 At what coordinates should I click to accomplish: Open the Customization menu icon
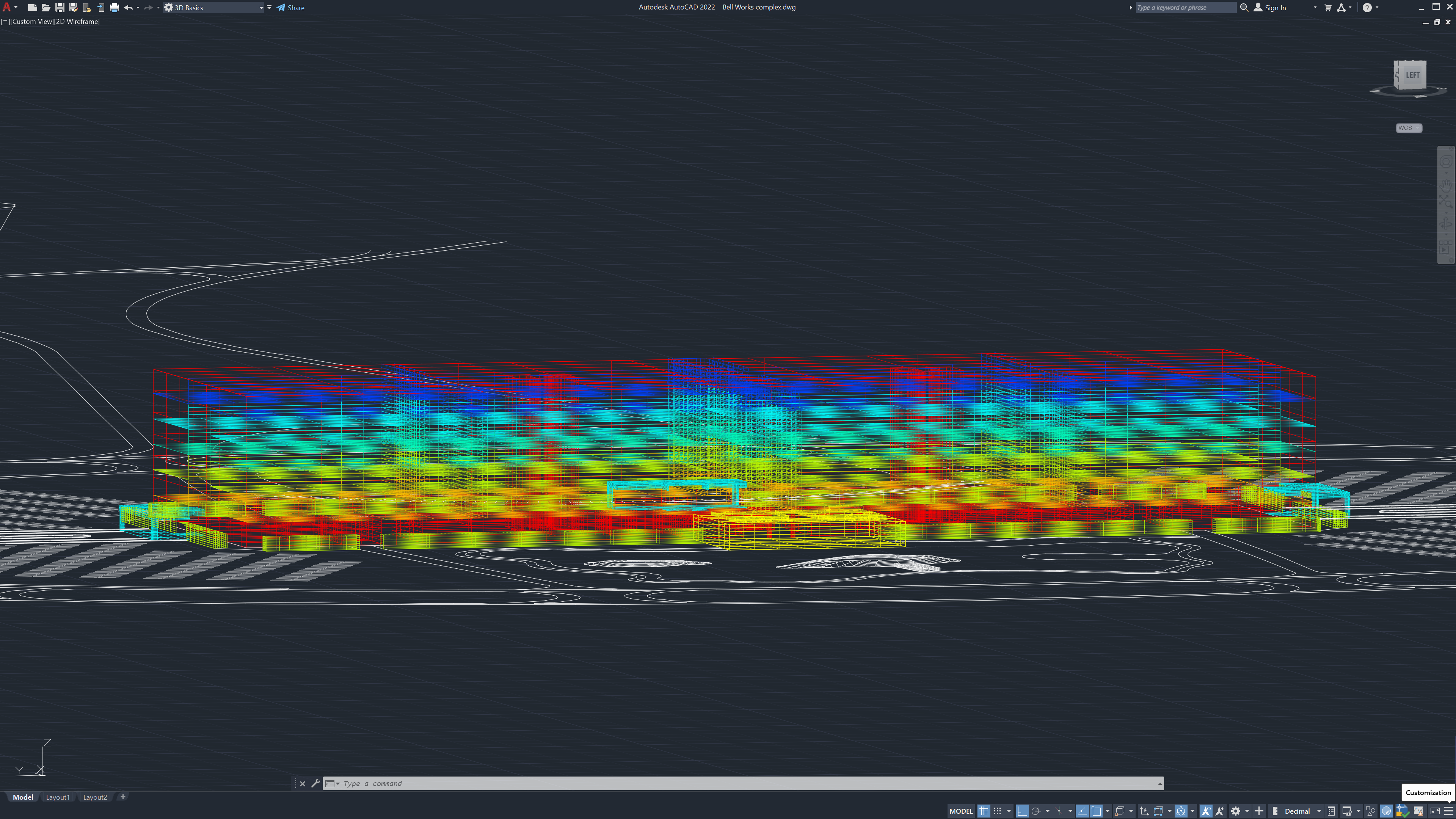click(1448, 811)
